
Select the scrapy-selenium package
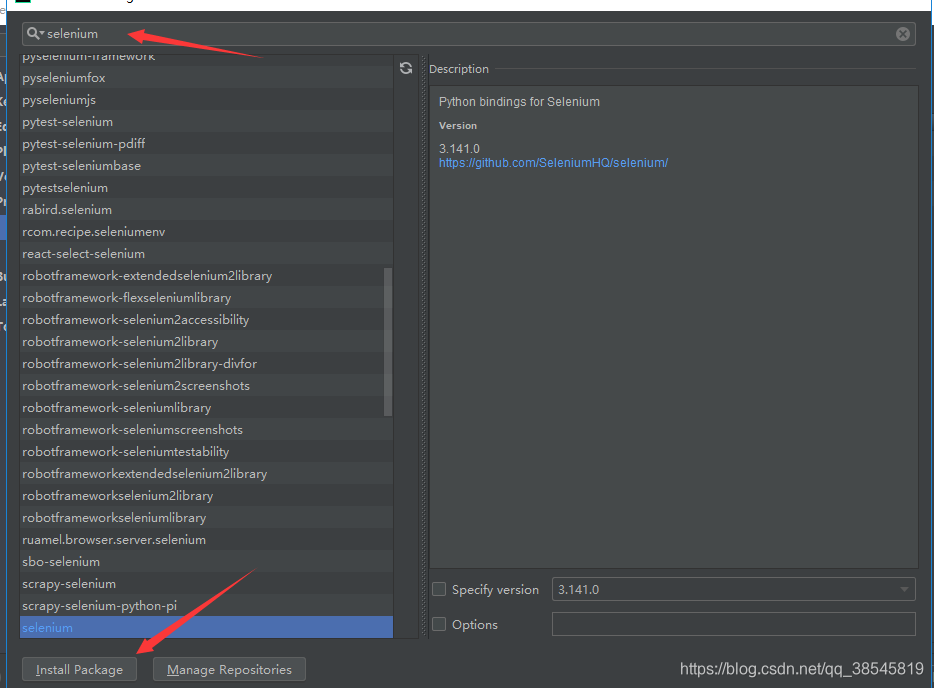[206, 584]
